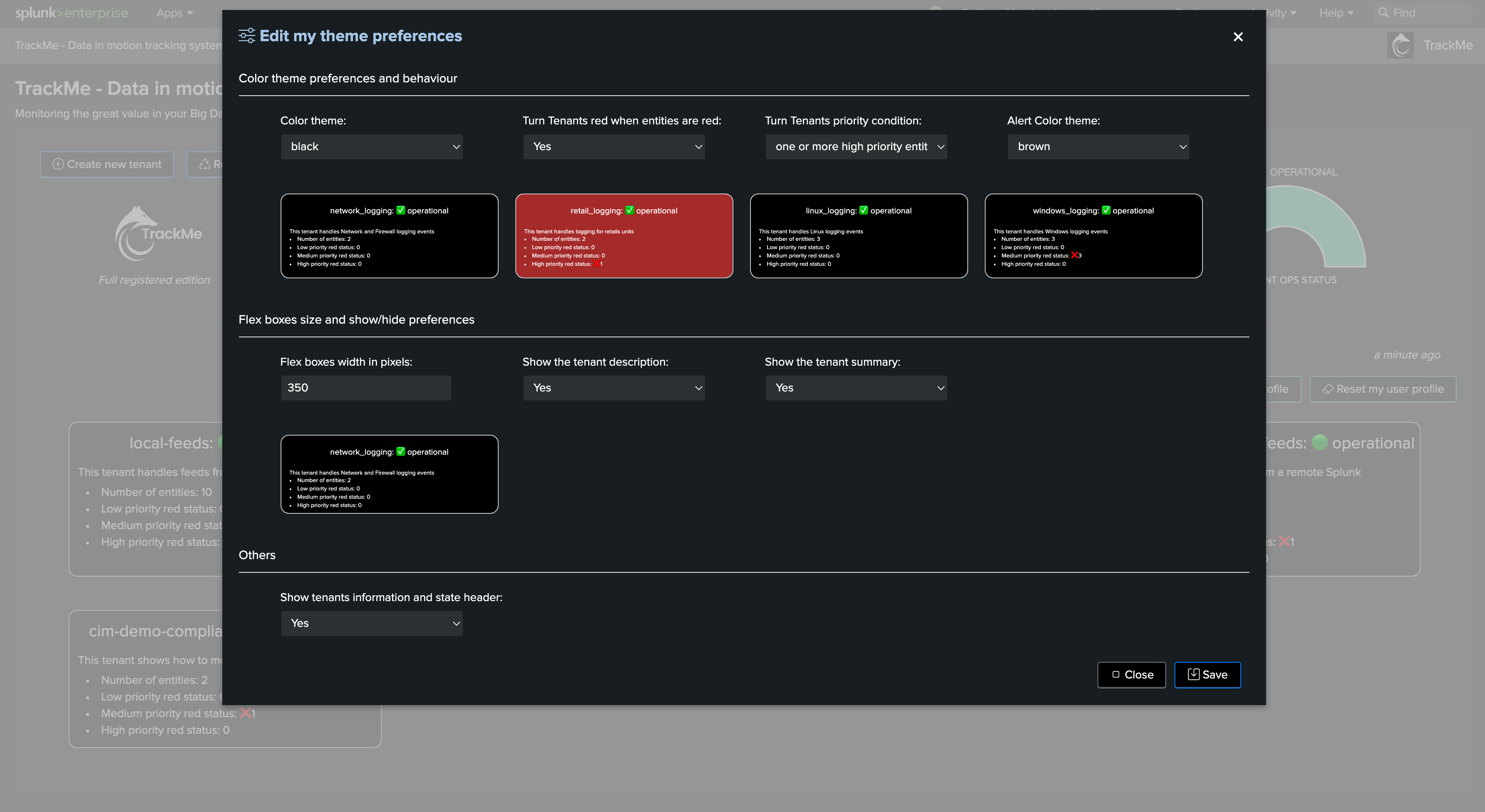This screenshot has width=1485, height=812.
Task: Open the Show the tenant description dropdown
Action: click(614, 388)
